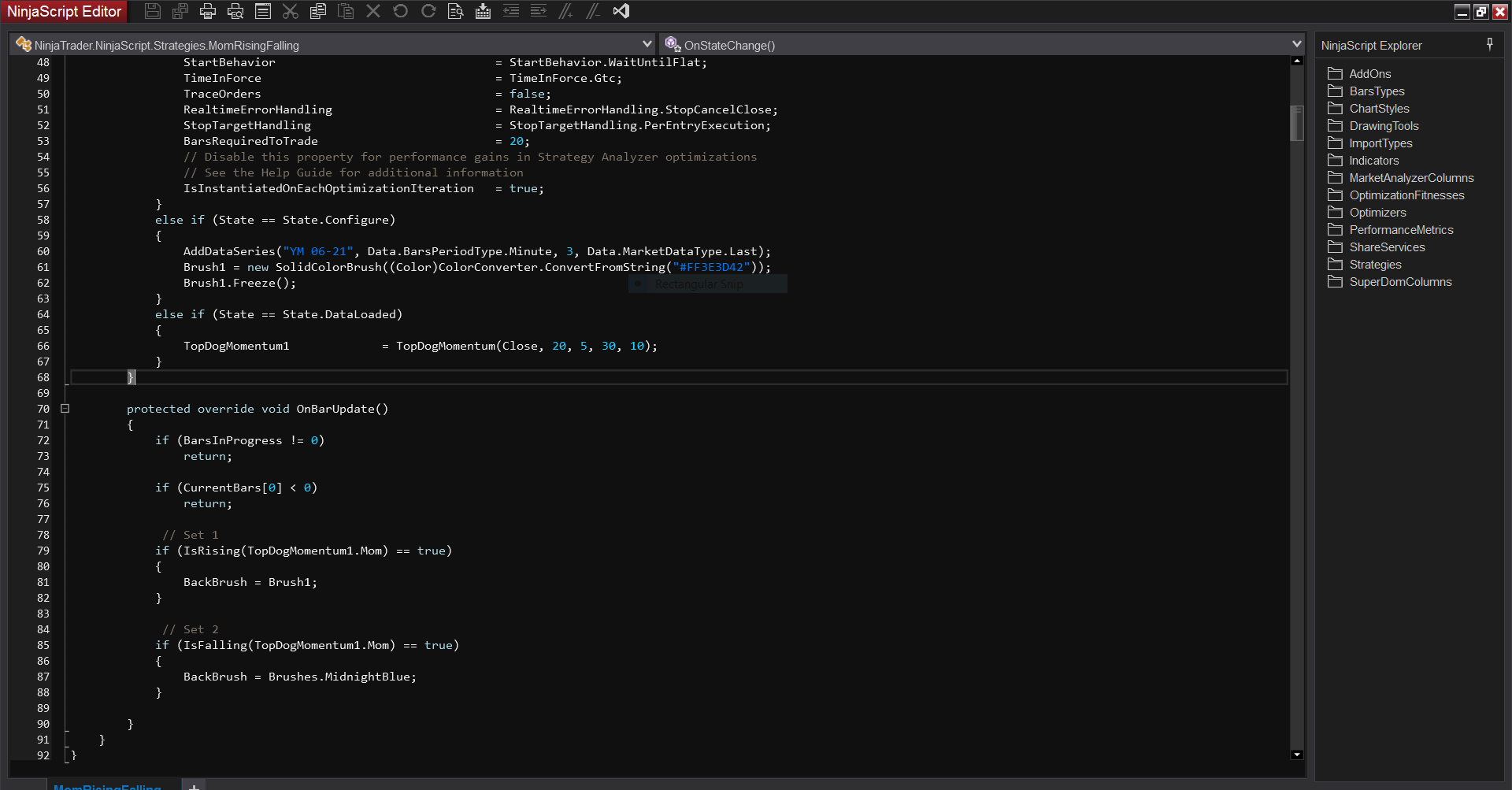Click the vertical scrollbar down arrow
The image size is (1512, 790).
pyautogui.click(x=1297, y=755)
